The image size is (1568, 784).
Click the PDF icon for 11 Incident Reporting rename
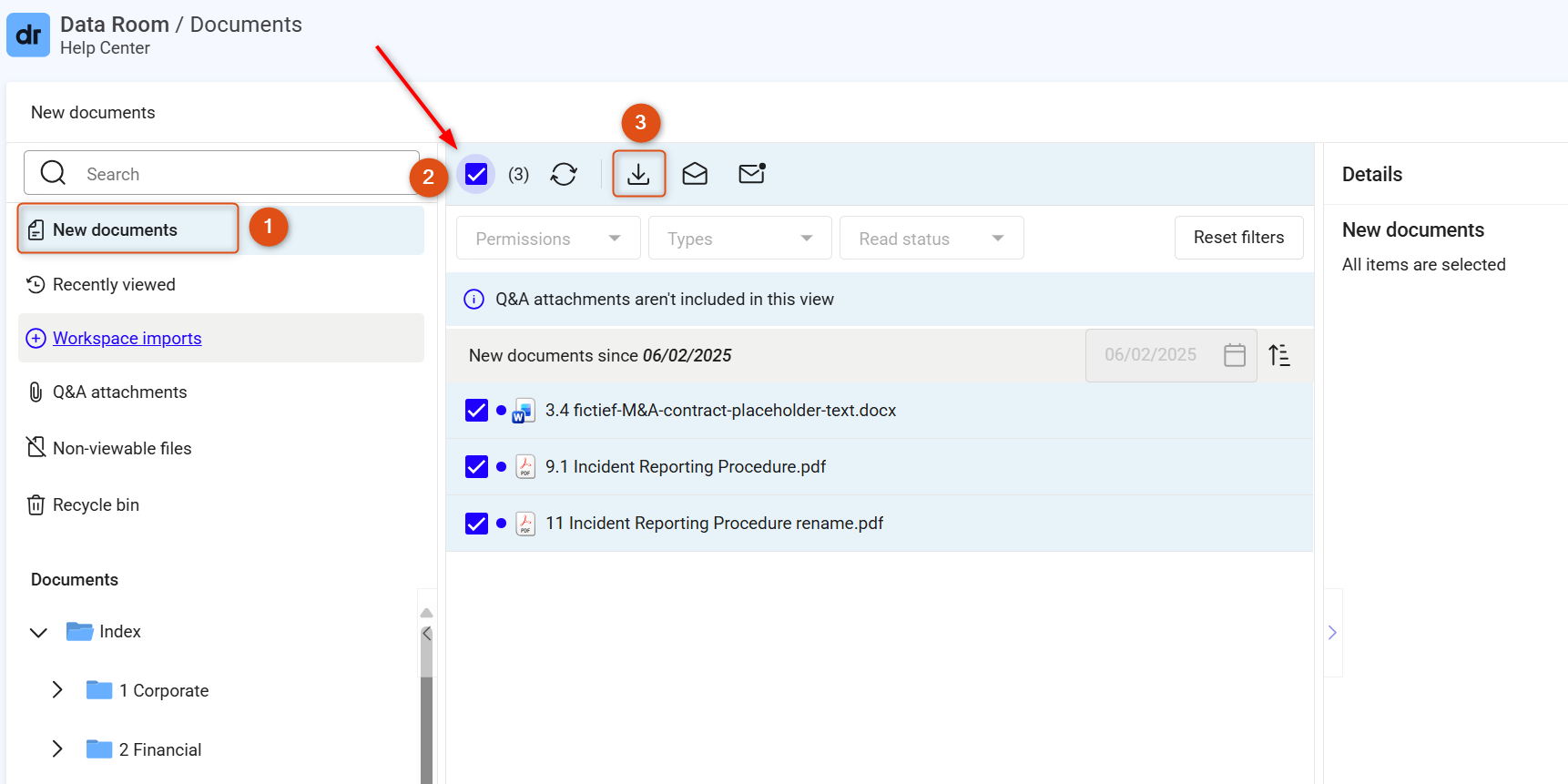point(525,524)
